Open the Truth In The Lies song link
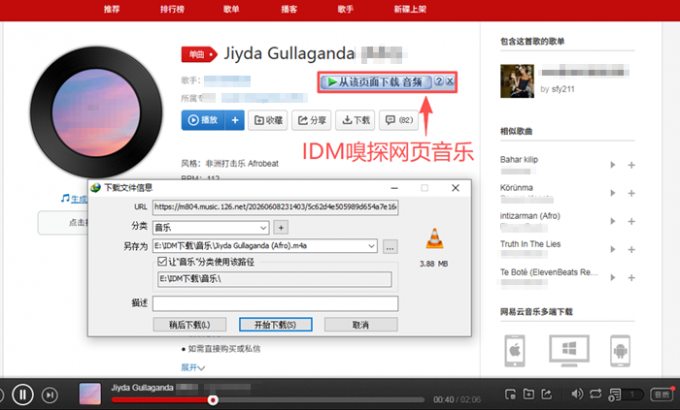 tap(530, 244)
